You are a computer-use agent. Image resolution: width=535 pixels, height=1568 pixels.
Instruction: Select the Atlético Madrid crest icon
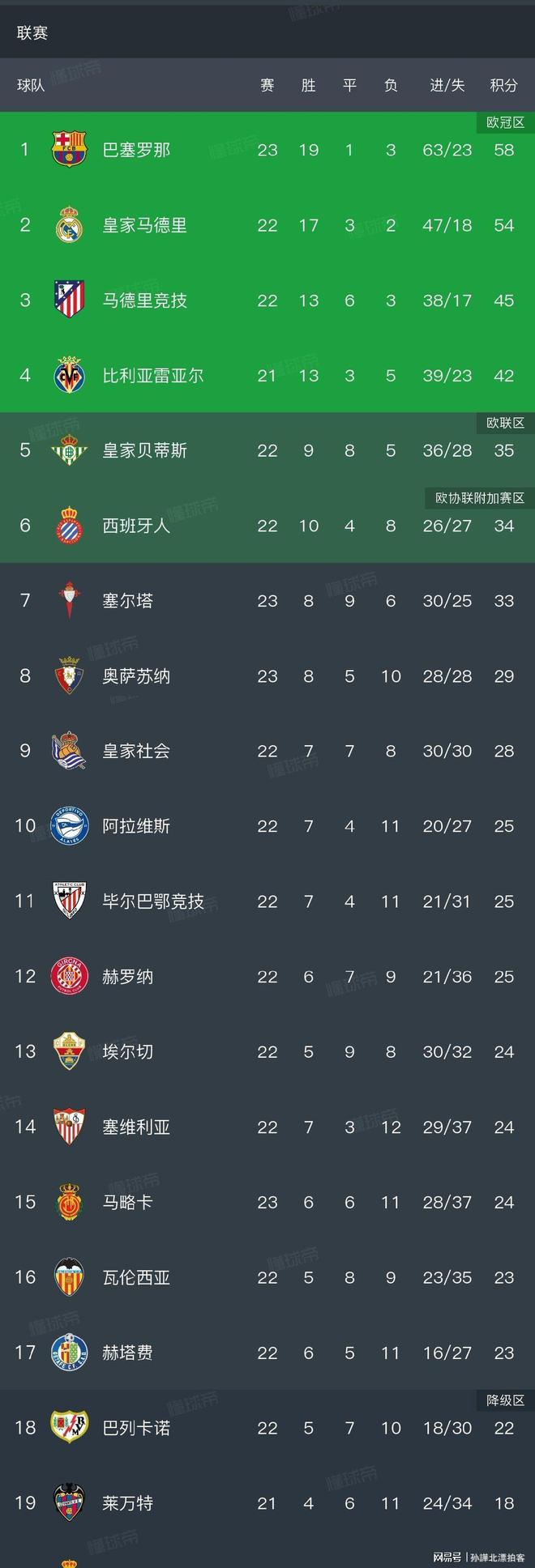click(69, 300)
